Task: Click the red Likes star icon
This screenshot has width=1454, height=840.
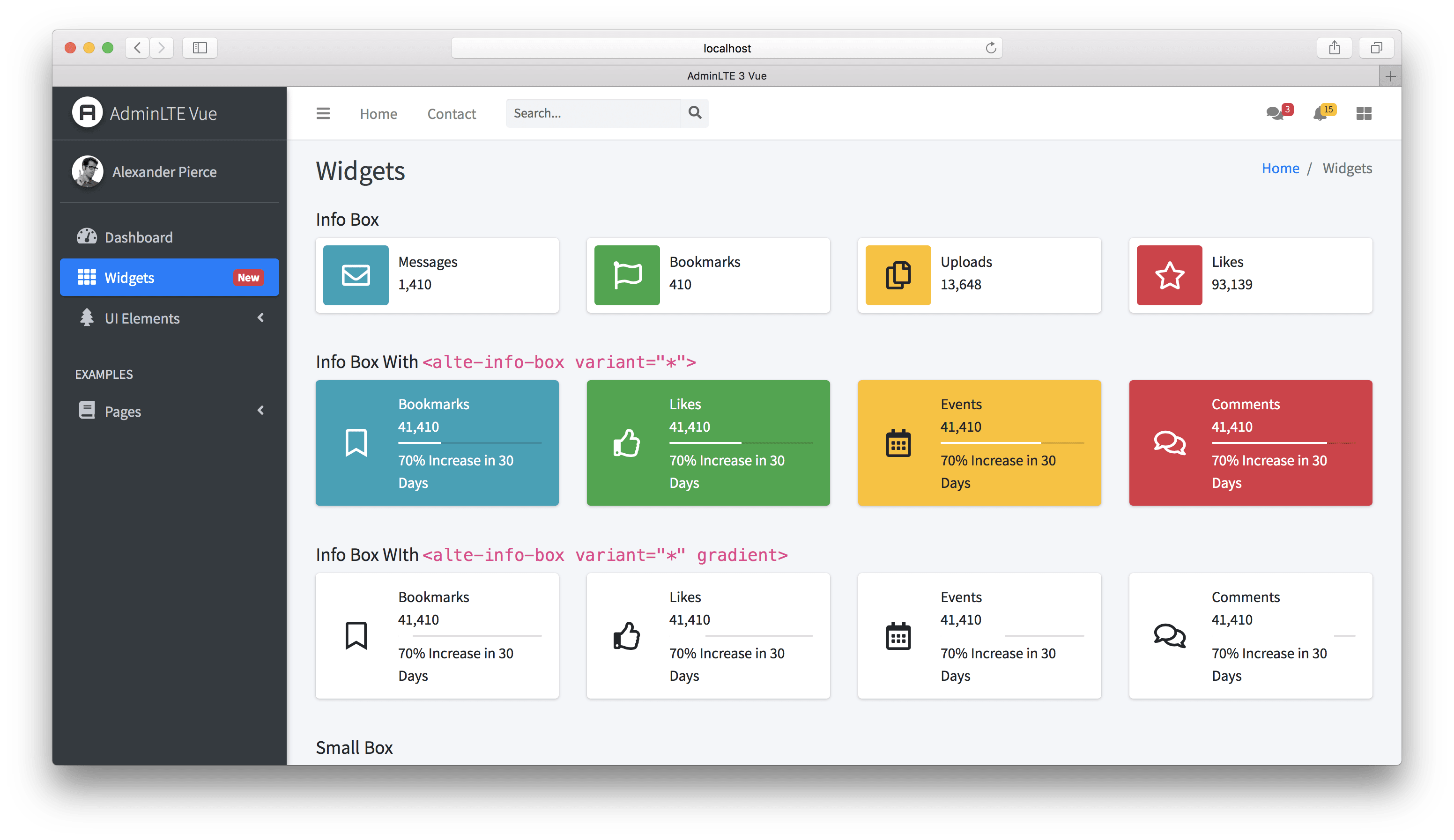Action: 1169,275
